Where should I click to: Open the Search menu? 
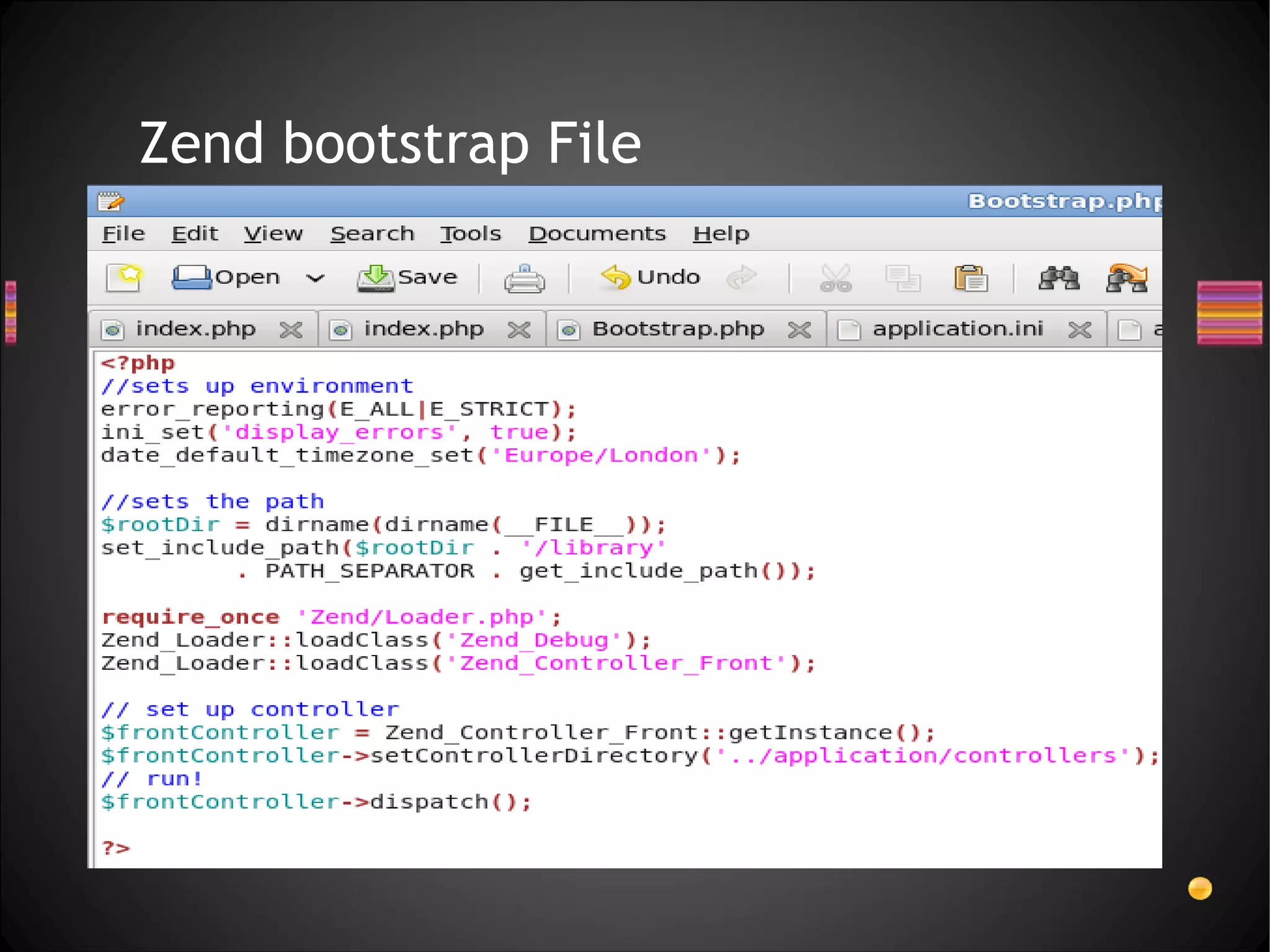point(372,234)
